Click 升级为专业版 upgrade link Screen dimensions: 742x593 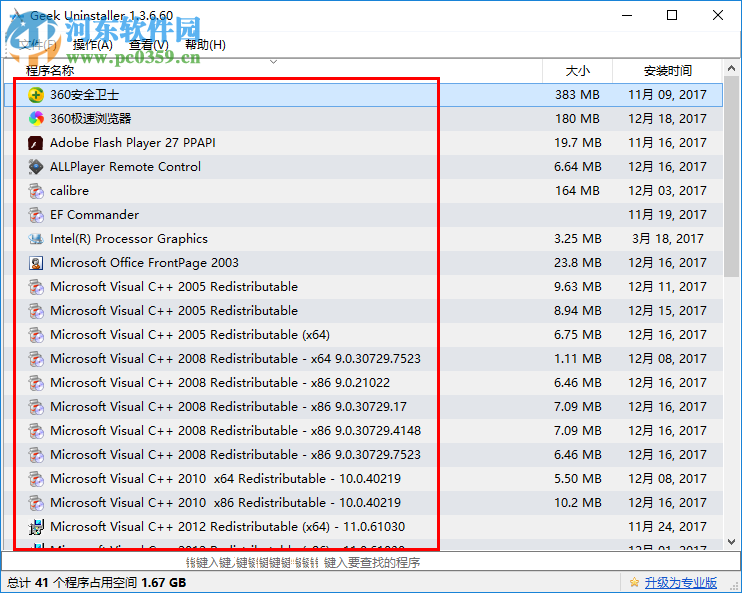pyautogui.click(x=680, y=583)
